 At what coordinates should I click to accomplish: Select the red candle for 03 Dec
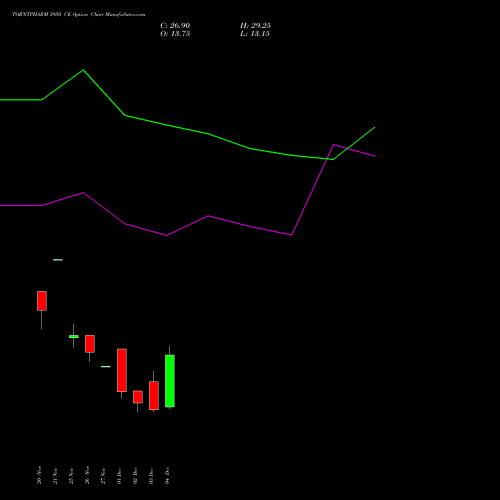(x=154, y=396)
